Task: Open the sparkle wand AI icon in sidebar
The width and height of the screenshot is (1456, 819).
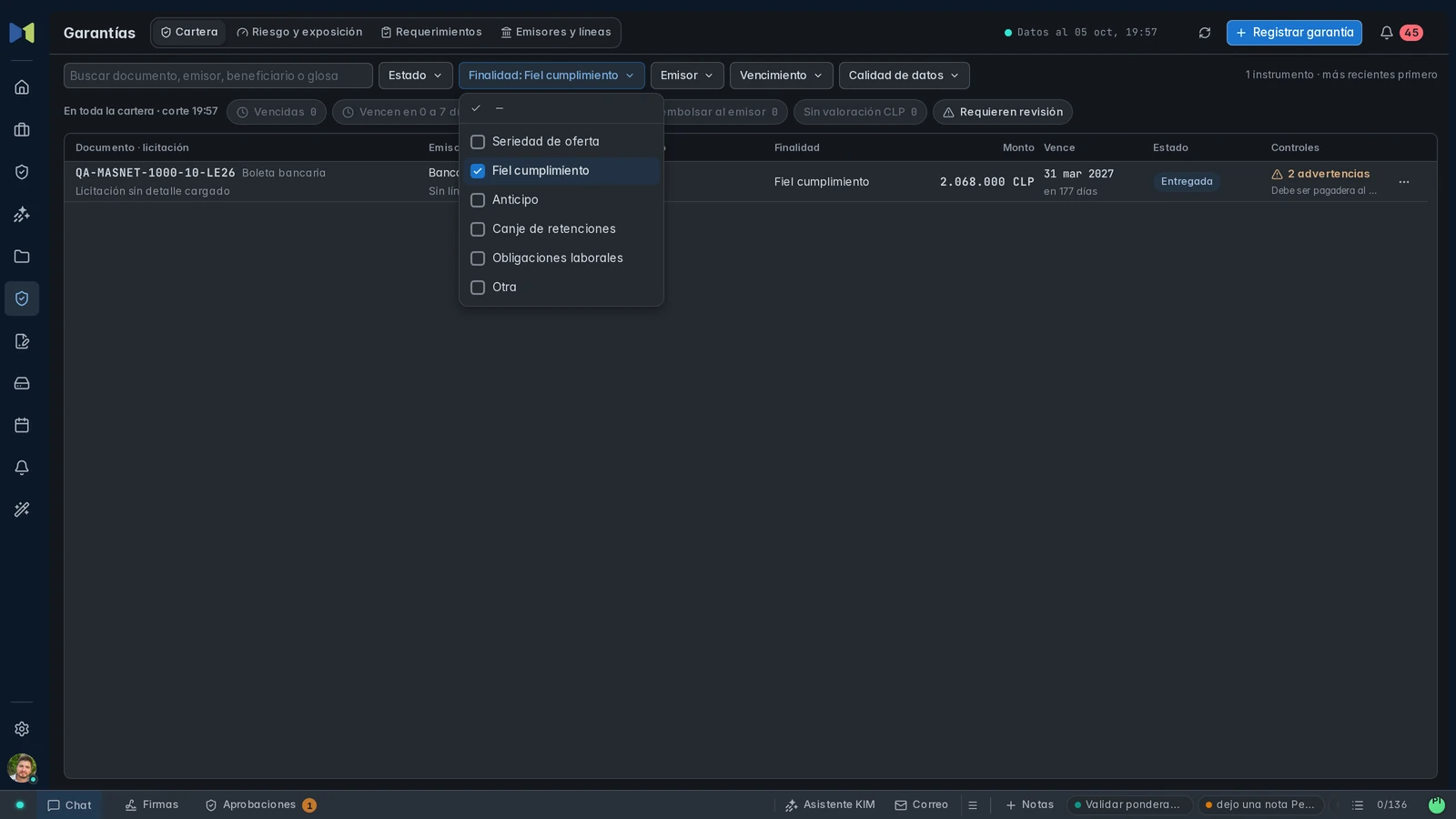Action: [x=22, y=215]
